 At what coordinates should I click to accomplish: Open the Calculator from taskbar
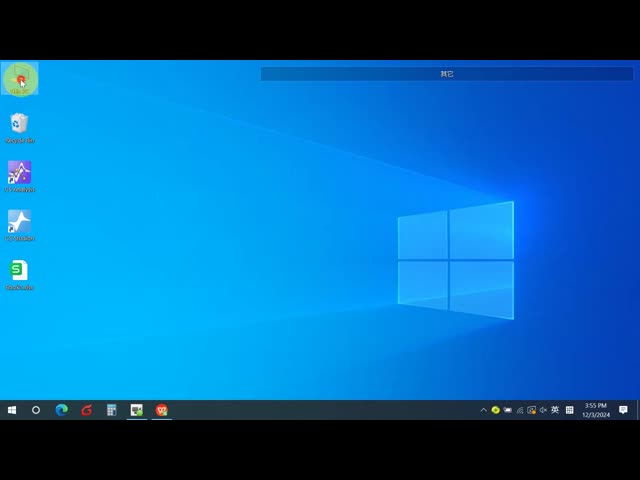click(111, 410)
